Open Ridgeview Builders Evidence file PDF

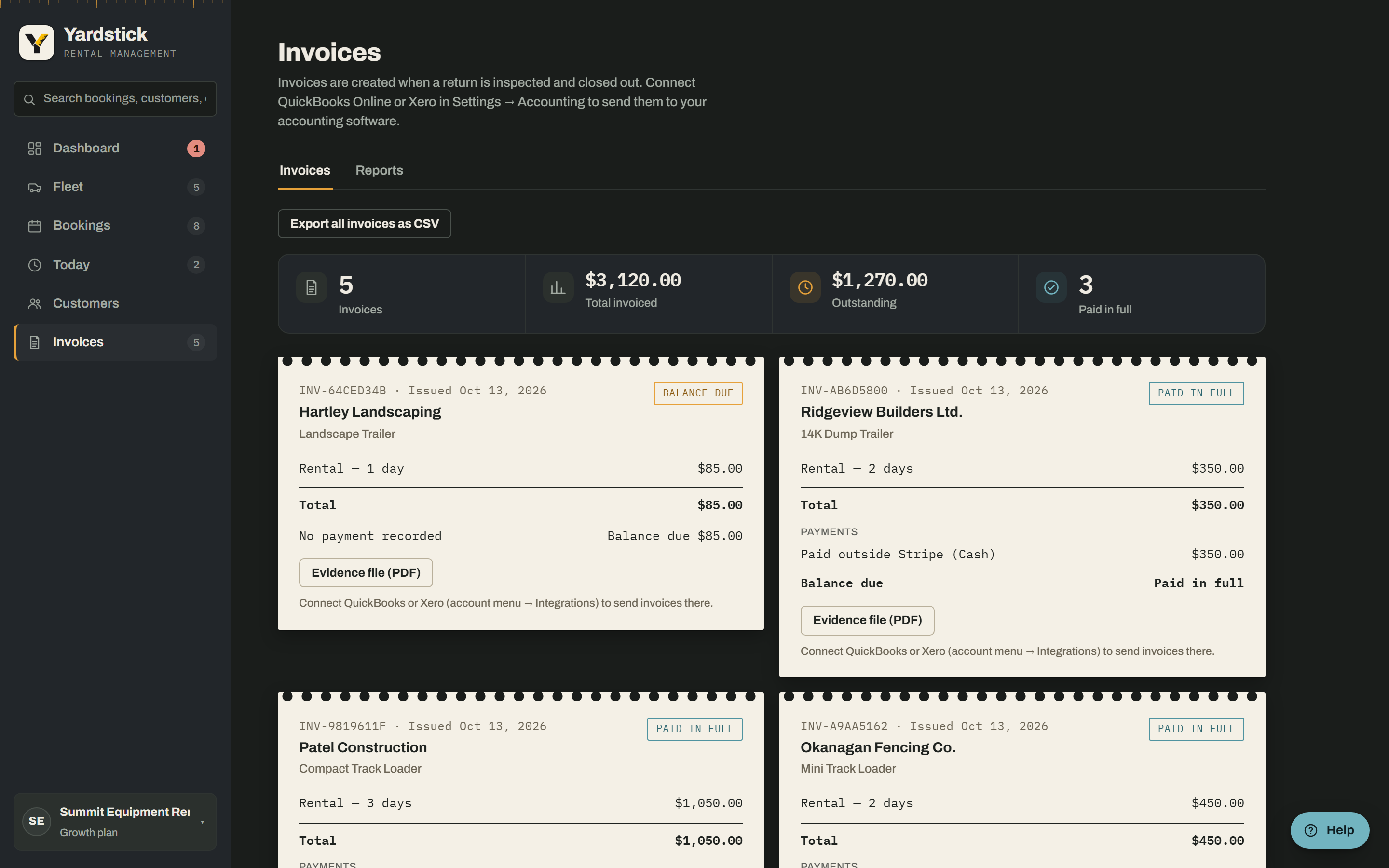pos(867,621)
